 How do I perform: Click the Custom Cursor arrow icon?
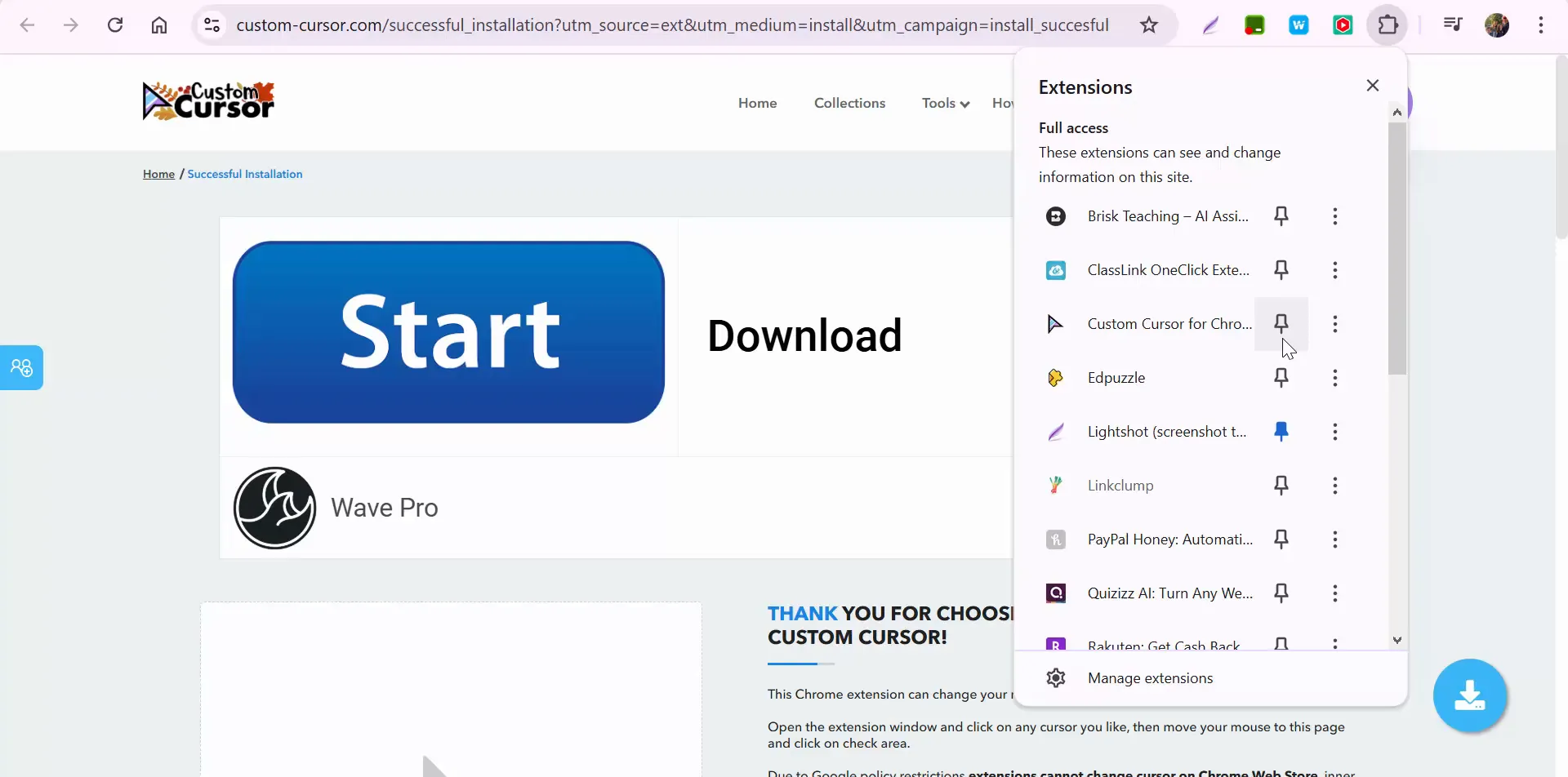pyautogui.click(x=1056, y=324)
